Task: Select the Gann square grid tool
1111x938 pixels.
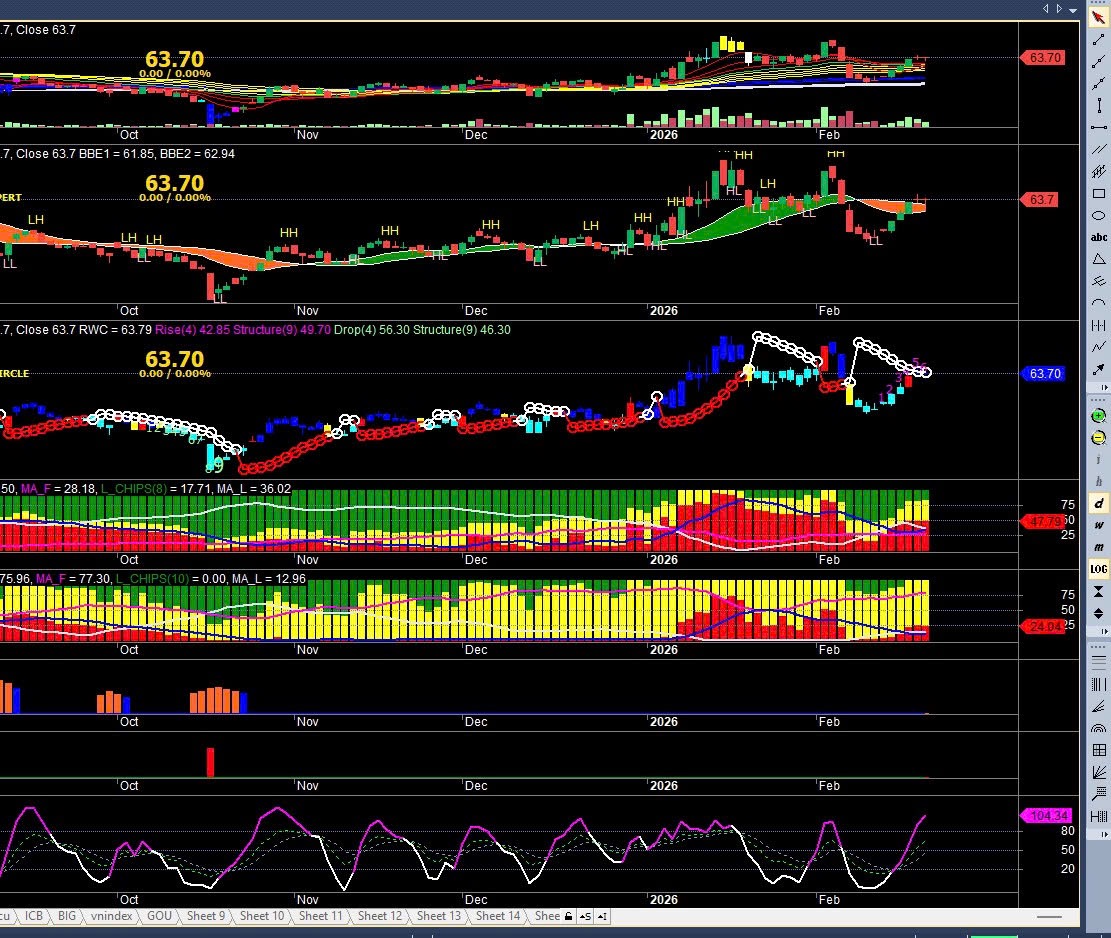Action: tap(1098, 750)
